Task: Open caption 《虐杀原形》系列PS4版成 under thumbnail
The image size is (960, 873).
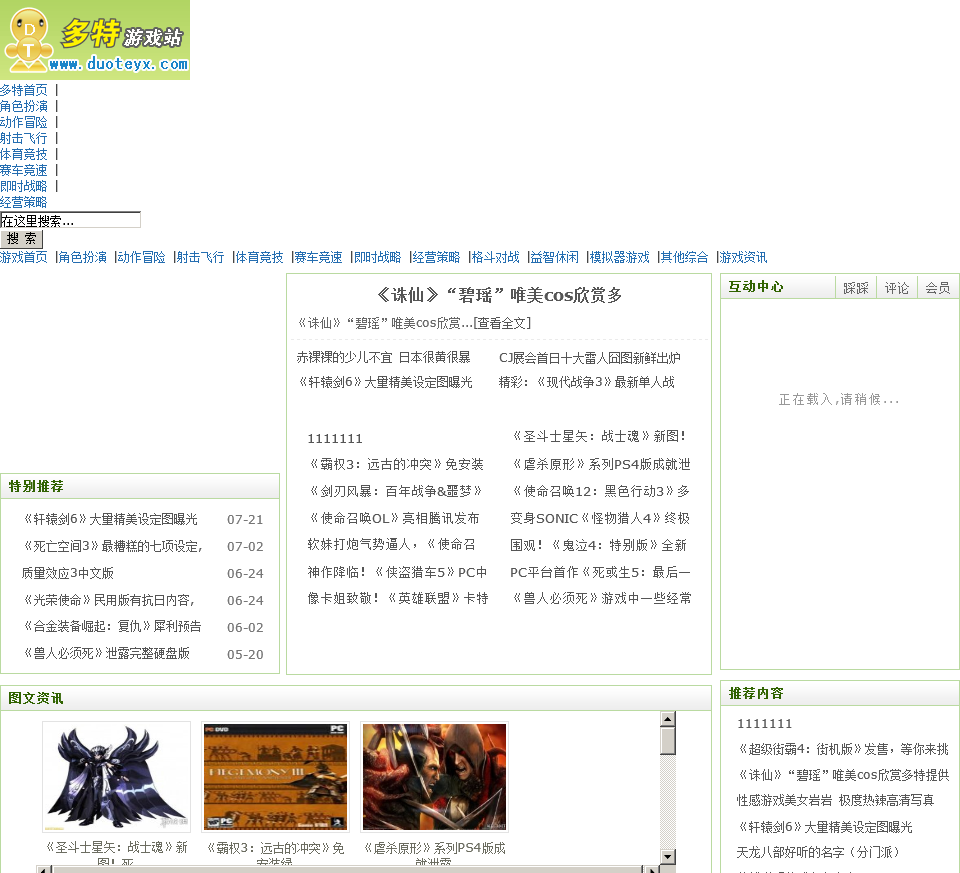Action: coord(435,848)
